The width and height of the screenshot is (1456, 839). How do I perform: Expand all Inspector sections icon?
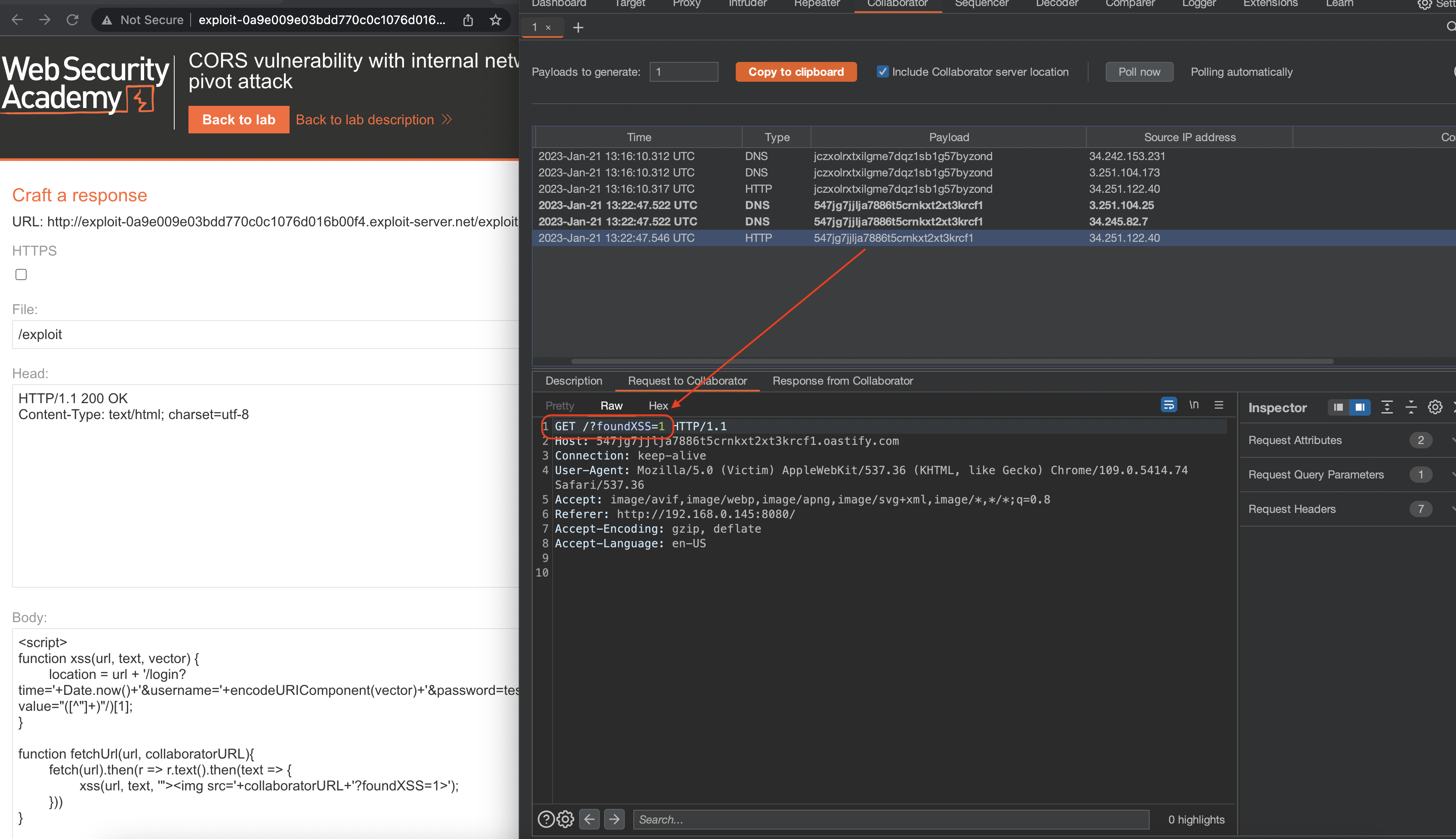(1387, 407)
